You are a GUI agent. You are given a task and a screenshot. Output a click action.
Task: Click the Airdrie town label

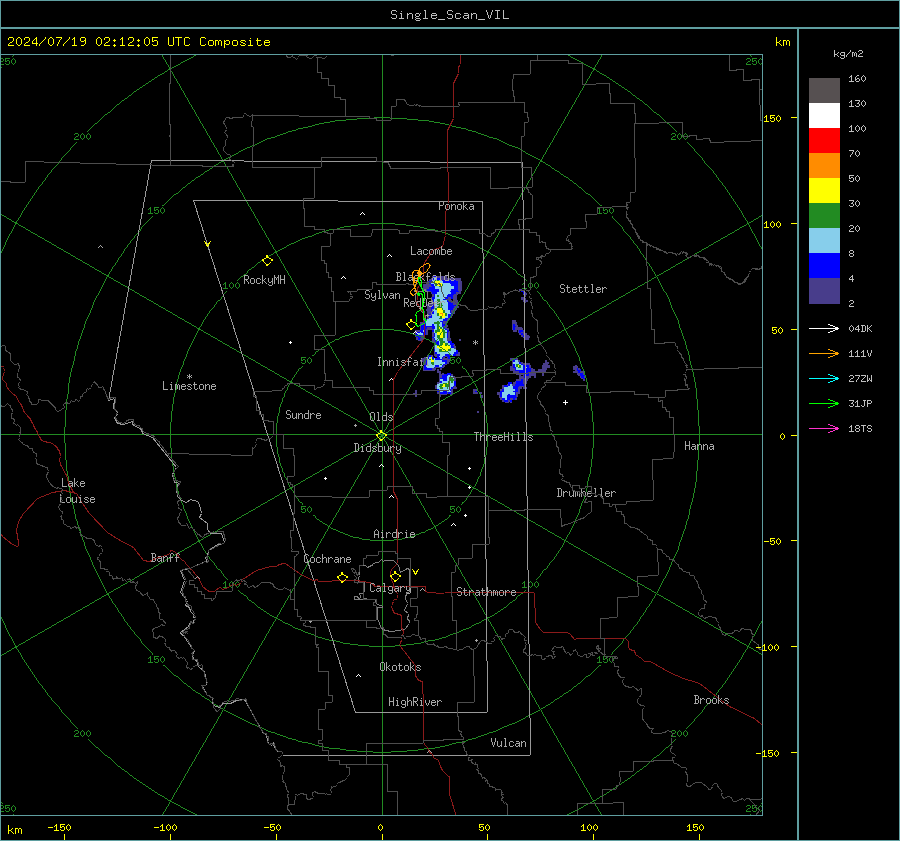pos(394,534)
